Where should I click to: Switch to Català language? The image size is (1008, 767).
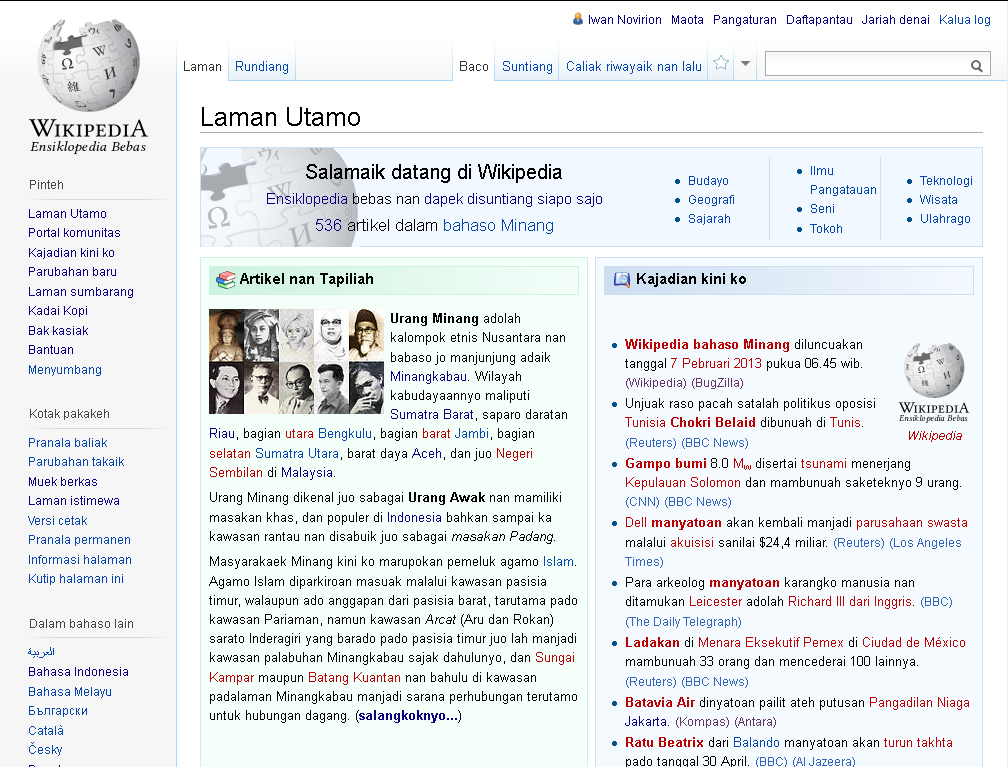point(46,730)
